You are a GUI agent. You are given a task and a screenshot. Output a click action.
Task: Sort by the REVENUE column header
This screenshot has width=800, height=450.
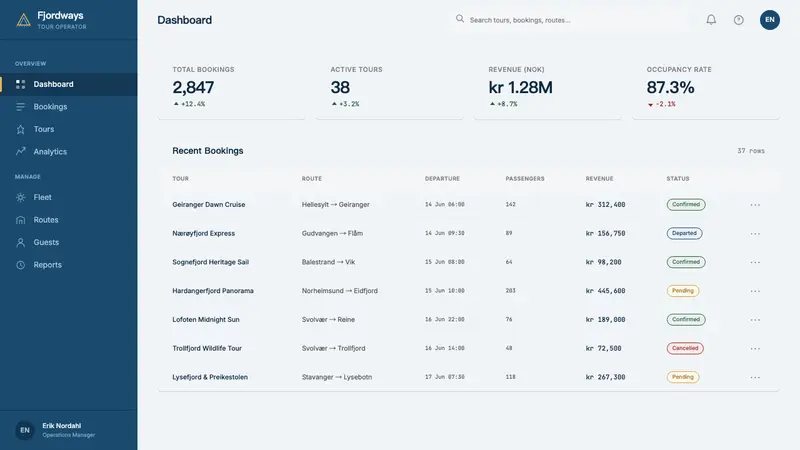[599, 179]
